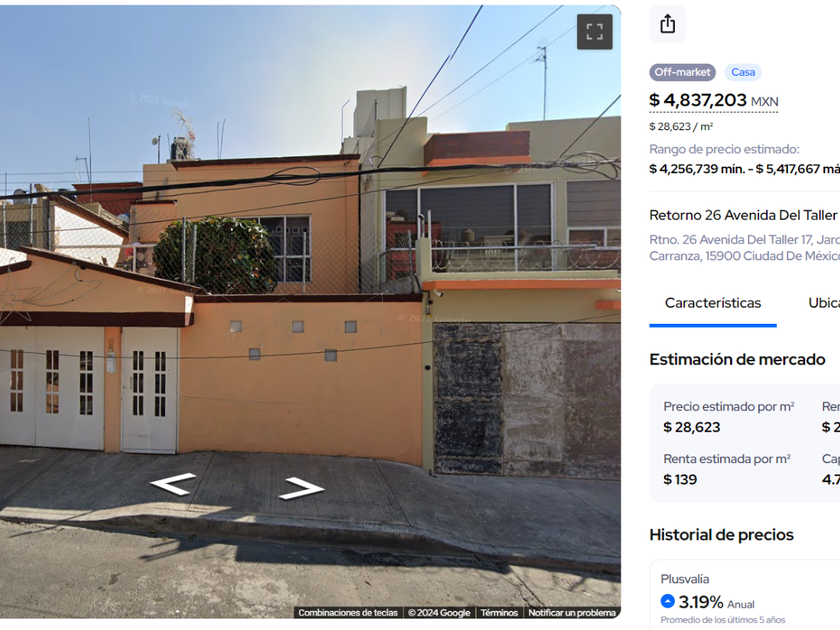Click the $4,837,203 MXN estimated price
The height and width of the screenshot is (630, 840).
(714, 100)
